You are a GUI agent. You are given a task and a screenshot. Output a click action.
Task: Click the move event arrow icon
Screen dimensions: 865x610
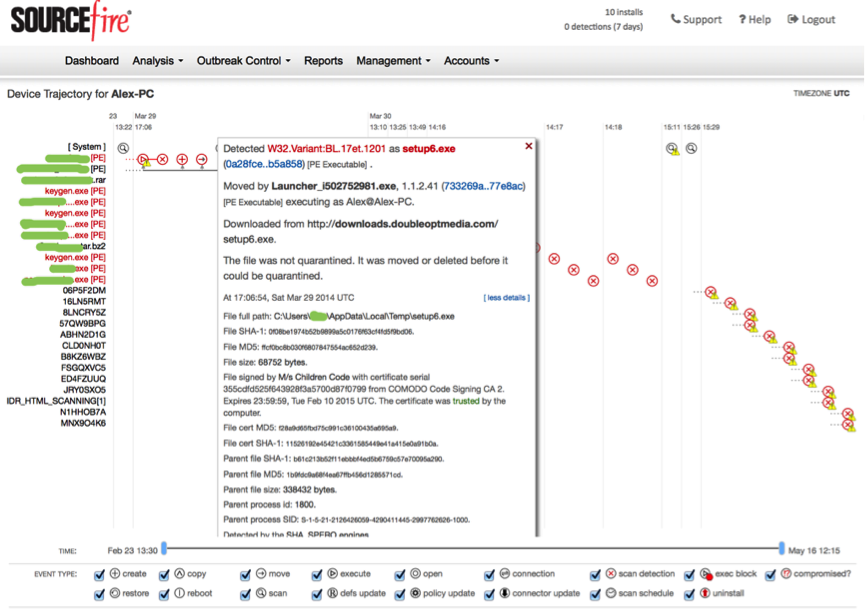click(x=202, y=159)
